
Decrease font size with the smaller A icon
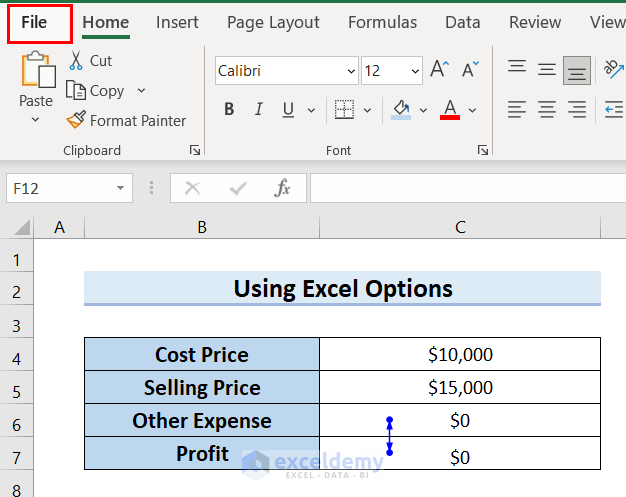469,70
